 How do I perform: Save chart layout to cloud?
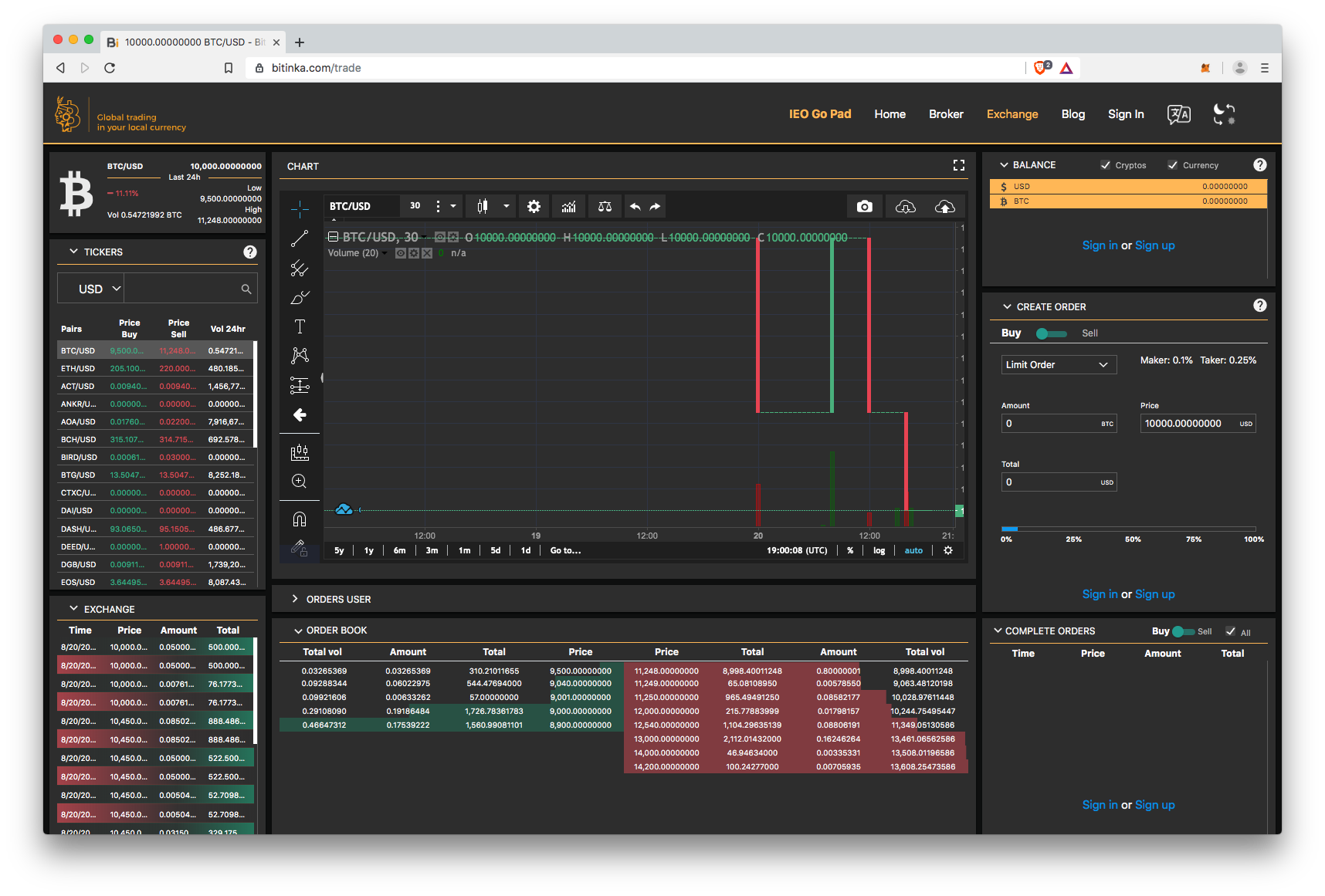click(945, 206)
